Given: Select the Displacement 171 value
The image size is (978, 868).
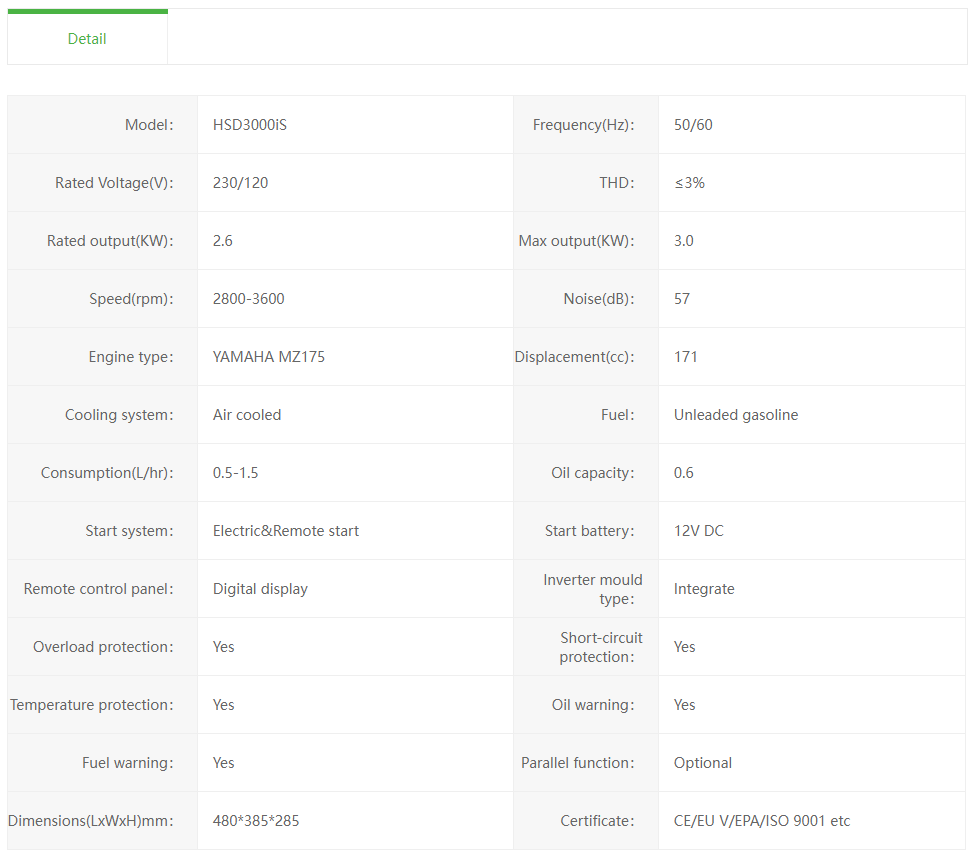Looking at the screenshot, I should pos(686,357).
